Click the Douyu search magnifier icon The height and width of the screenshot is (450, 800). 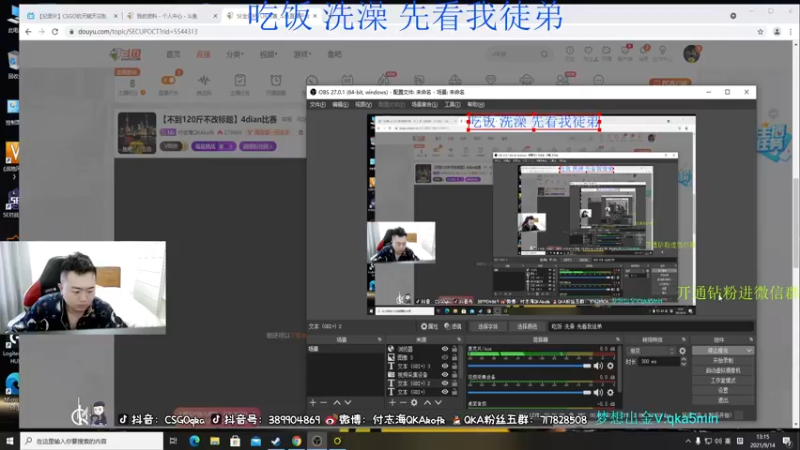544,54
